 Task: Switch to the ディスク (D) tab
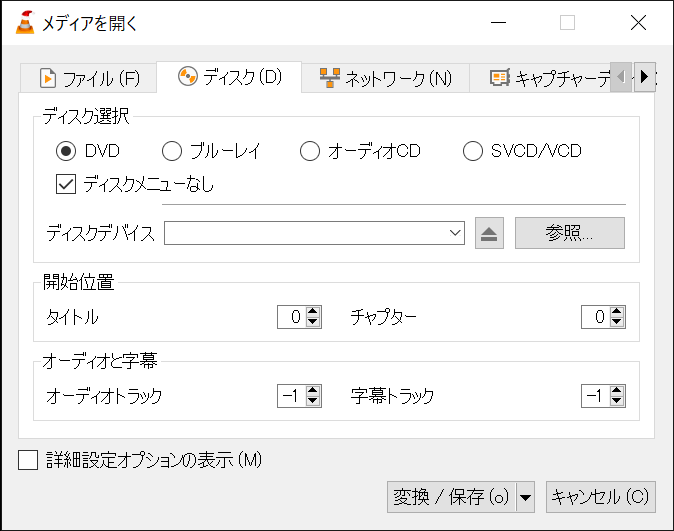[229, 77]
